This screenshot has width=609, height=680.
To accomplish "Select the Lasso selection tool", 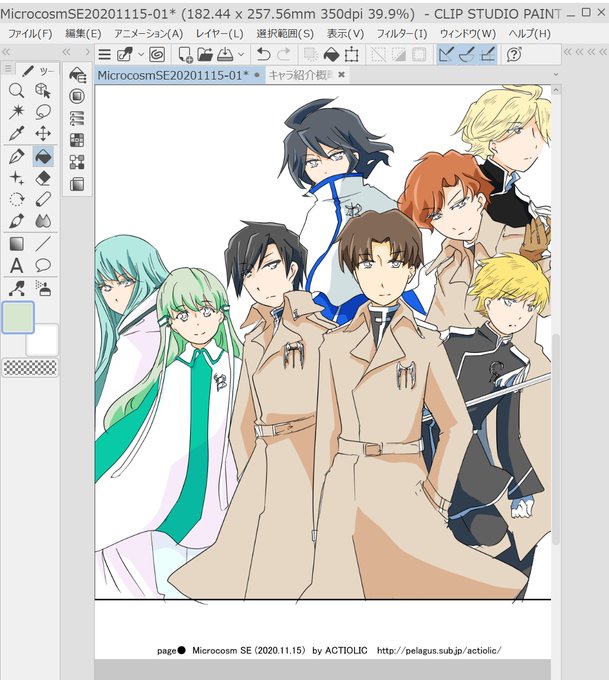I will (43, 112).
